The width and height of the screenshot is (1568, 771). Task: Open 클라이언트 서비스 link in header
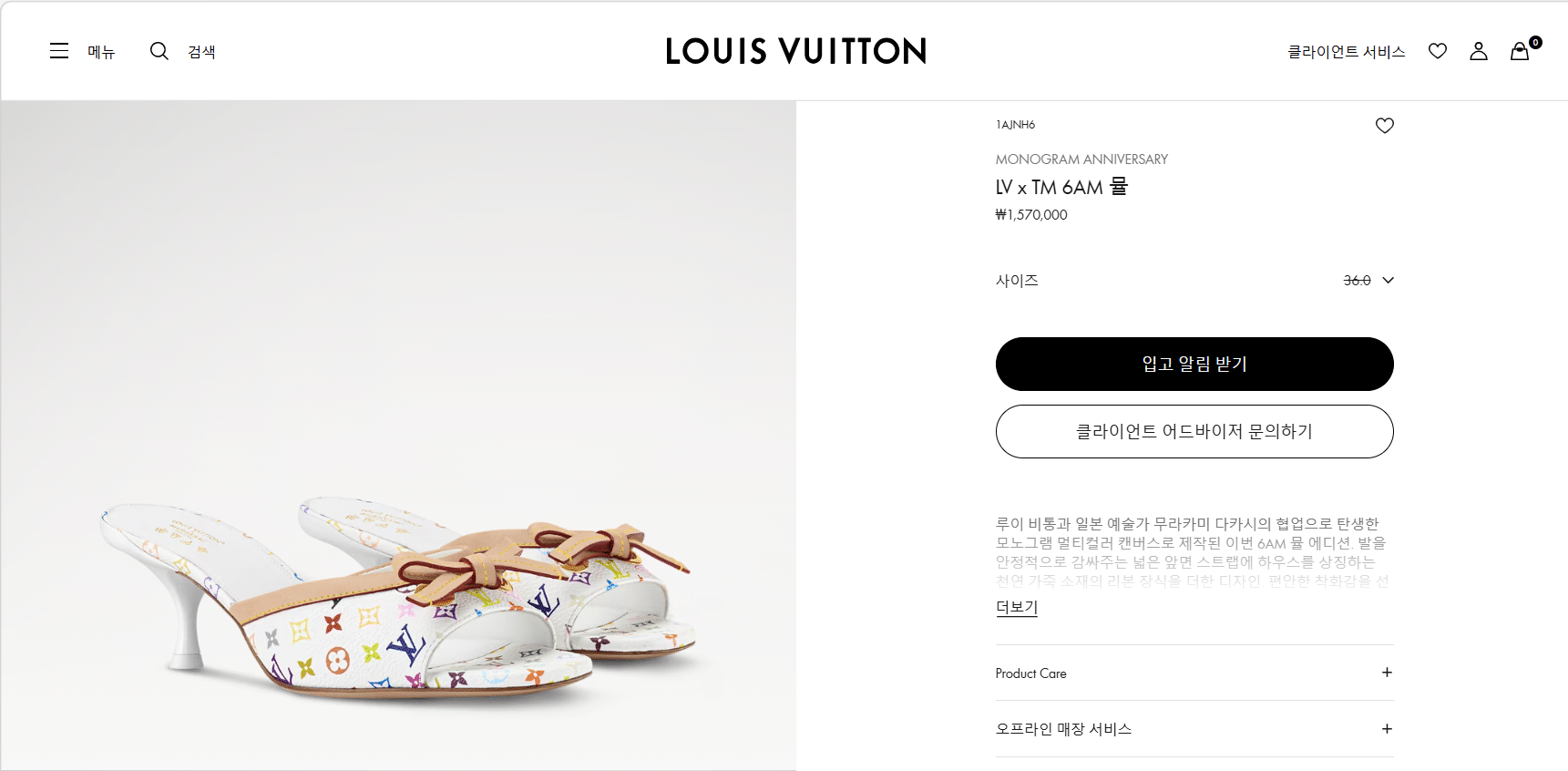point(1346,52)
